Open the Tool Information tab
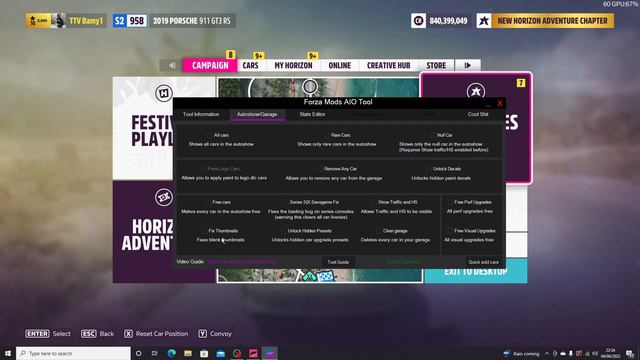 click(x=201, y=114)
